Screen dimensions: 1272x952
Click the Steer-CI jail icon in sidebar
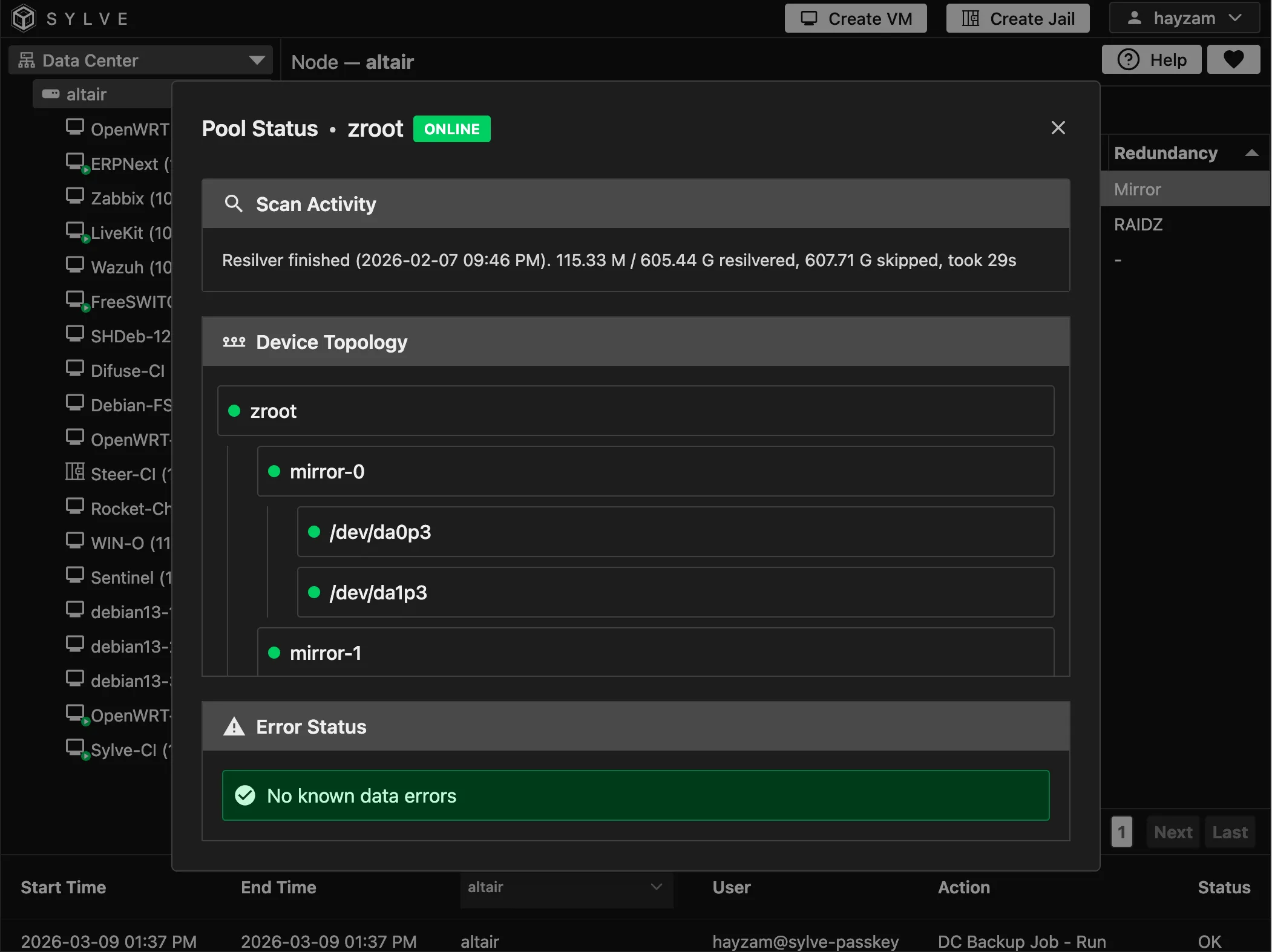click(x=75, y=472)
